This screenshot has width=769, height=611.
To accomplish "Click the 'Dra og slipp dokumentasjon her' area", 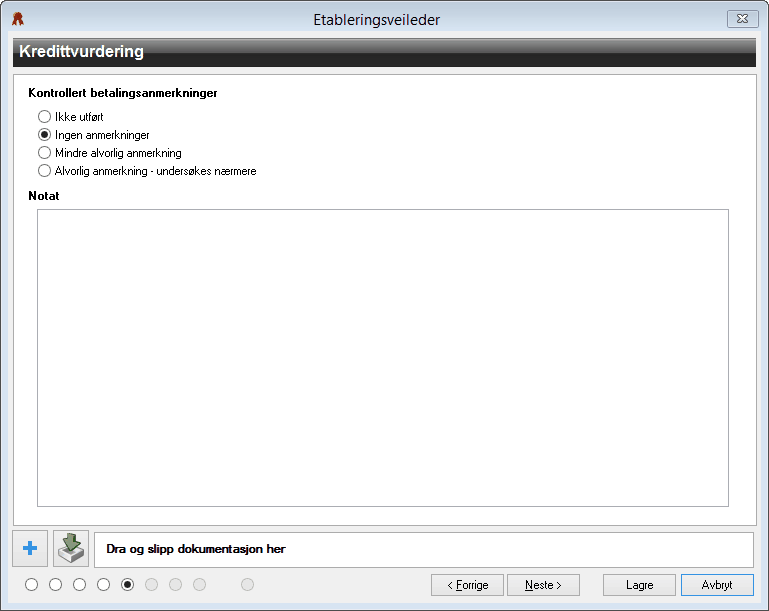I will [x=424, y=550].
